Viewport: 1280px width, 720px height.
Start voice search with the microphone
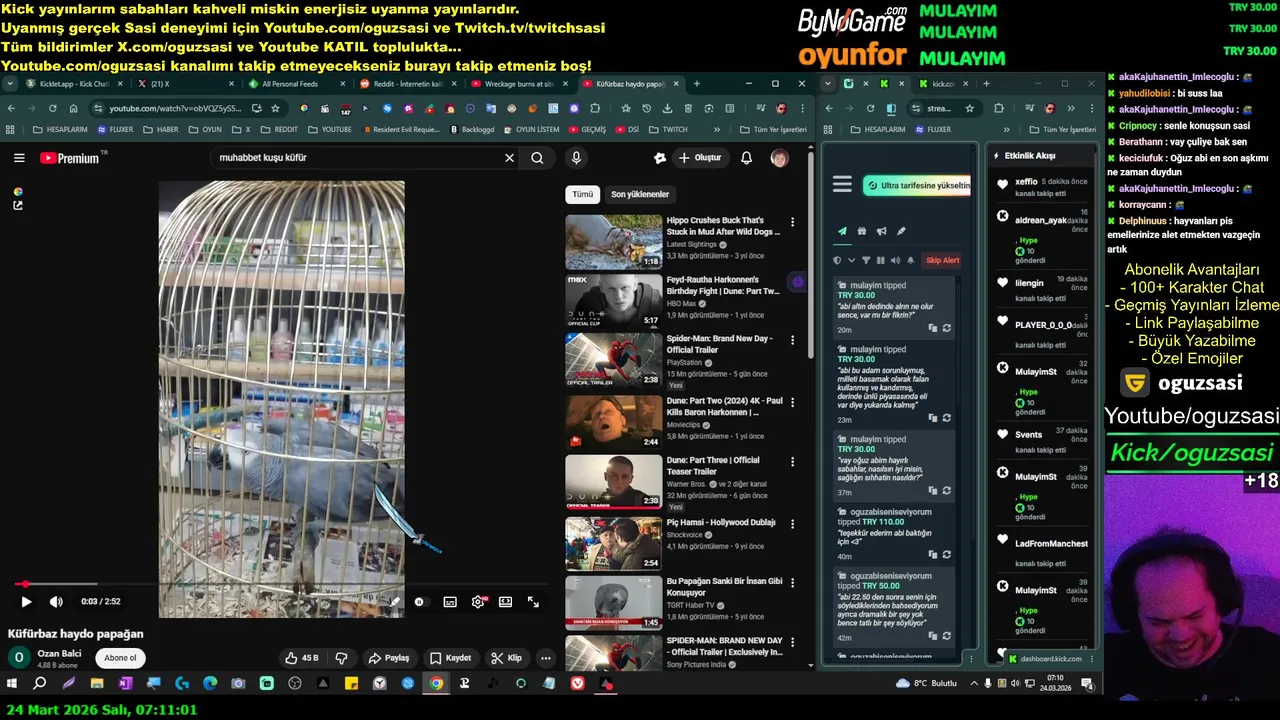click(x=576, y=158)
